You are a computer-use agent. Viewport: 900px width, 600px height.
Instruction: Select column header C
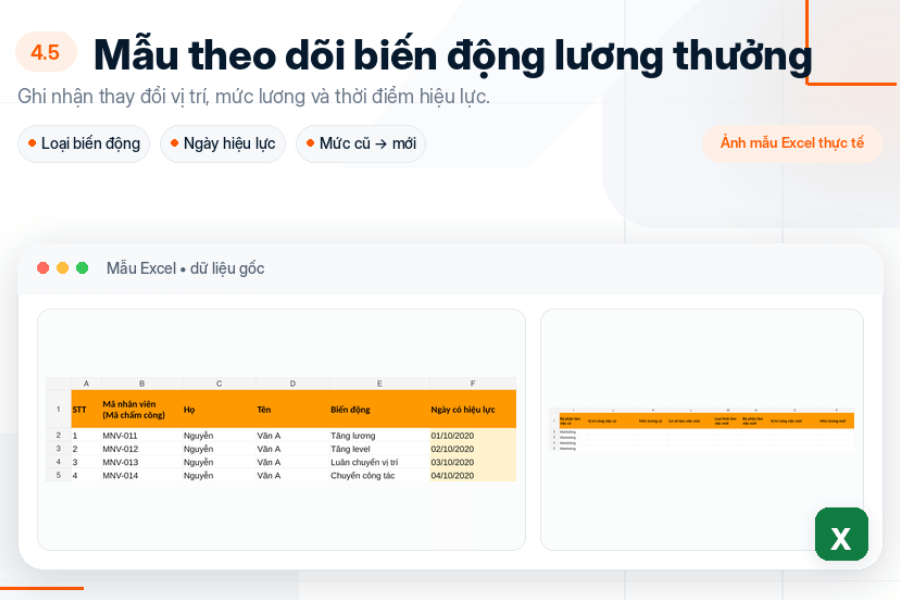pyautogui.click(x=219, y=384)
